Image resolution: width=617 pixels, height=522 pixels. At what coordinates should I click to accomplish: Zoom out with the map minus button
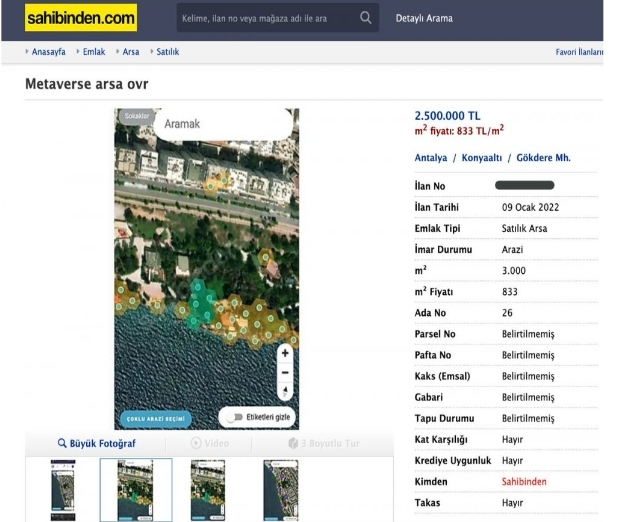(x=285, y=372)
